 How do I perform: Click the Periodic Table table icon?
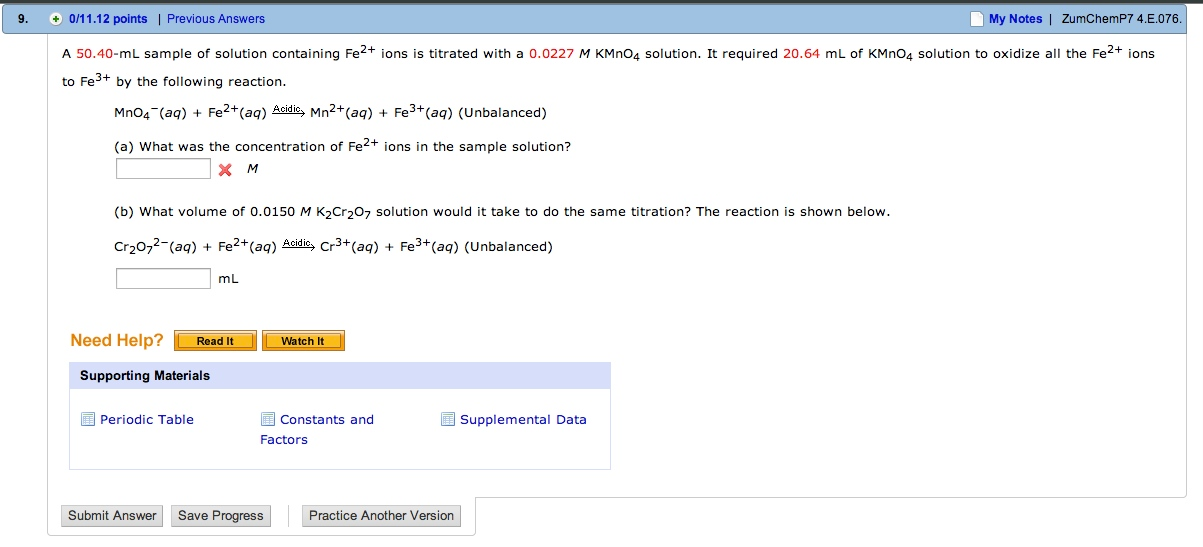coord(88,419)
